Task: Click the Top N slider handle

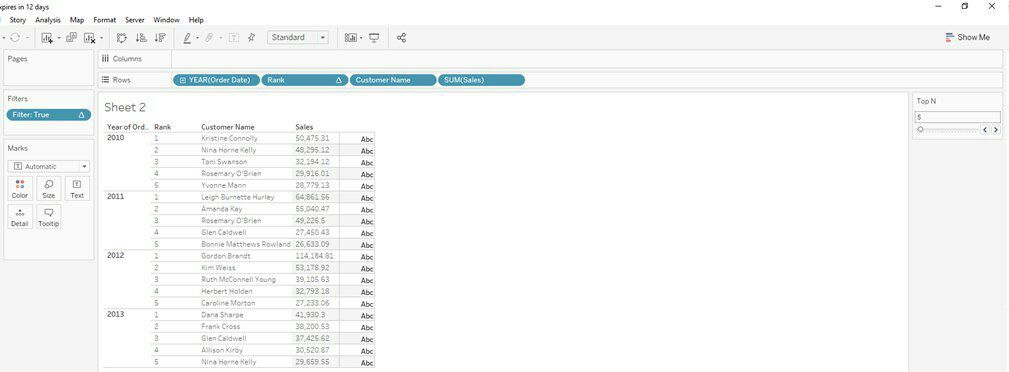Action: coord(920,129)
